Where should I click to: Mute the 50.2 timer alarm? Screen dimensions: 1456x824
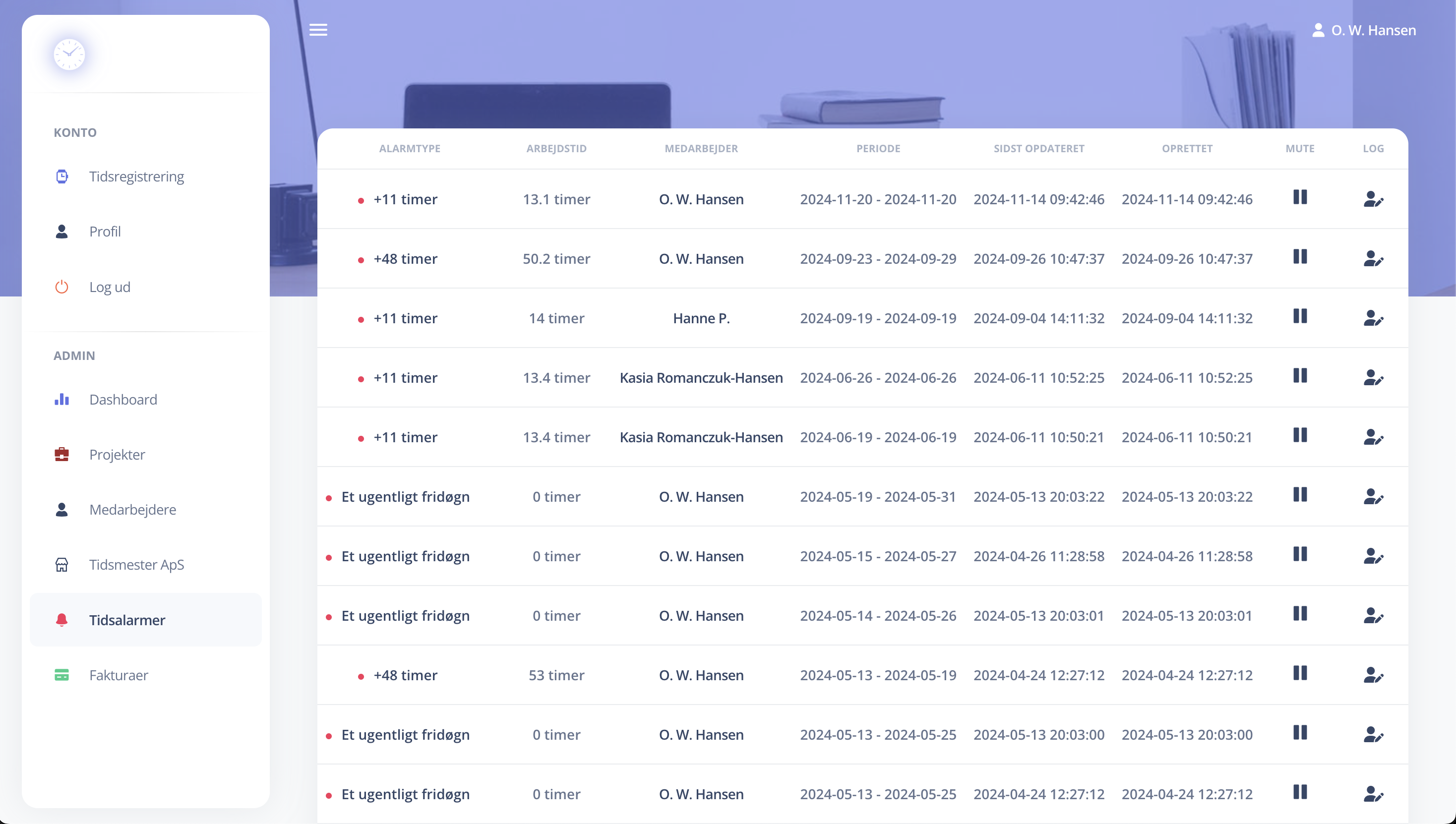coord(1300,257)
